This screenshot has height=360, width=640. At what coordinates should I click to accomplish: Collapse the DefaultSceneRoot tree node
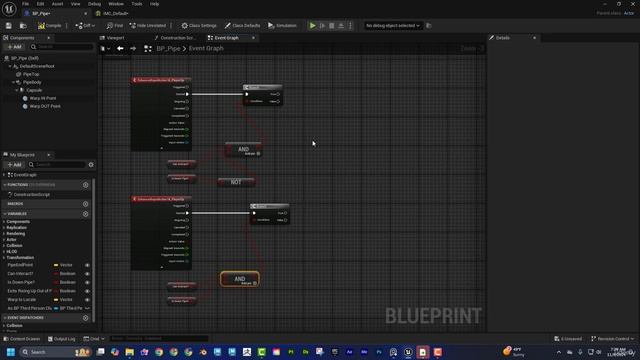[x=10, y=66]
